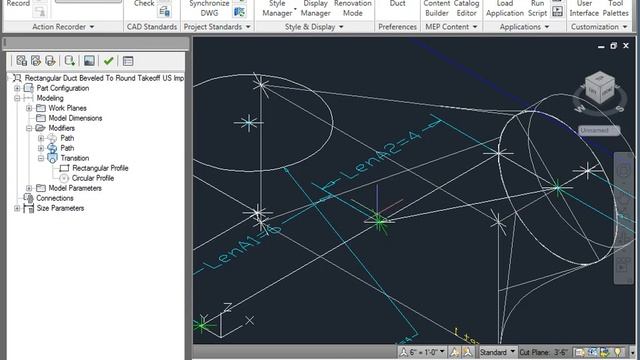Click the green checkmark Validate icon
This screenshot has height=360, width=640.
(x=108, y=61)
